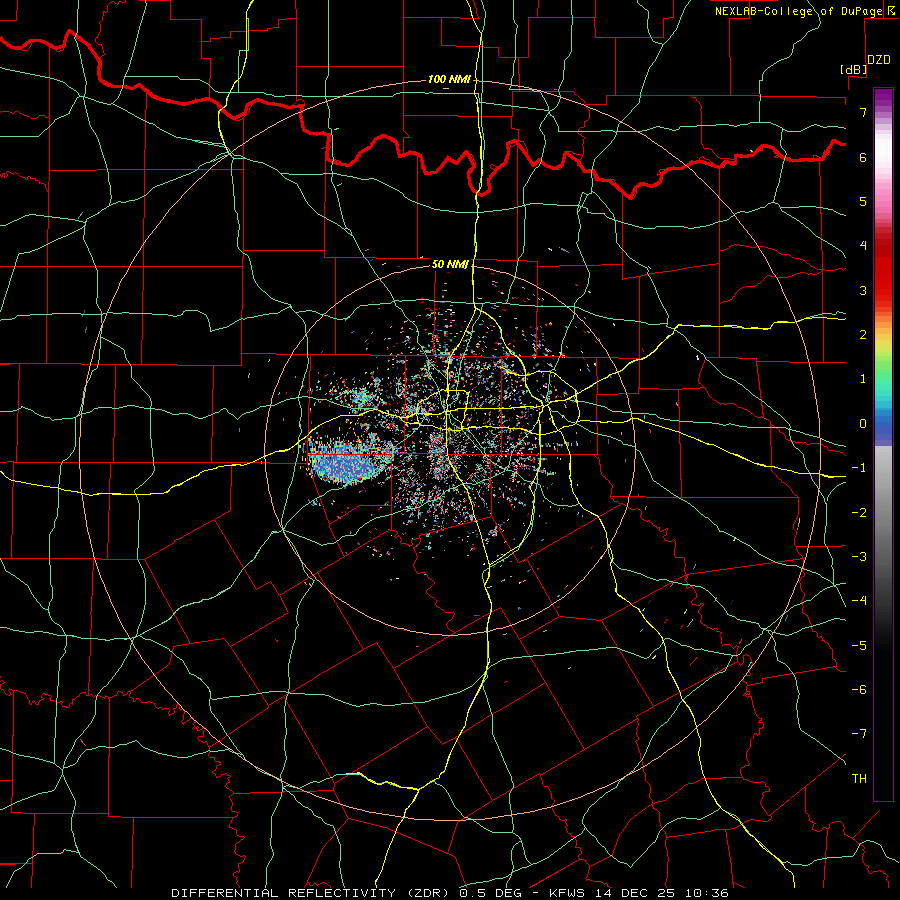Screen dimensions: 900x900
Task: Click the "KFWS 14 DEC 25 10:36" timestamp
Action: point(639,893)
